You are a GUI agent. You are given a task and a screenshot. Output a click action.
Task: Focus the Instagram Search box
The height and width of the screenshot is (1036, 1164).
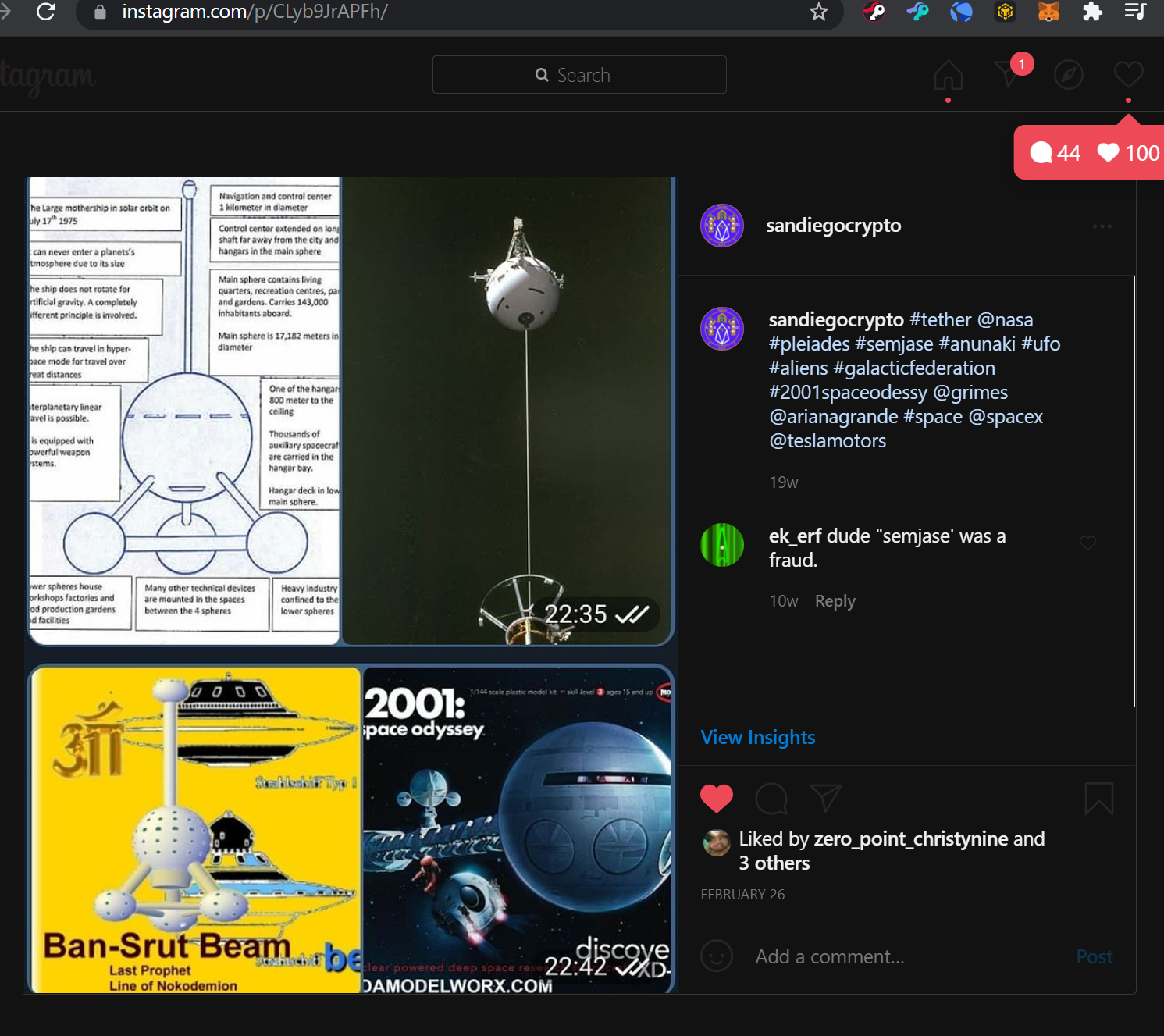tap(579, 75)
